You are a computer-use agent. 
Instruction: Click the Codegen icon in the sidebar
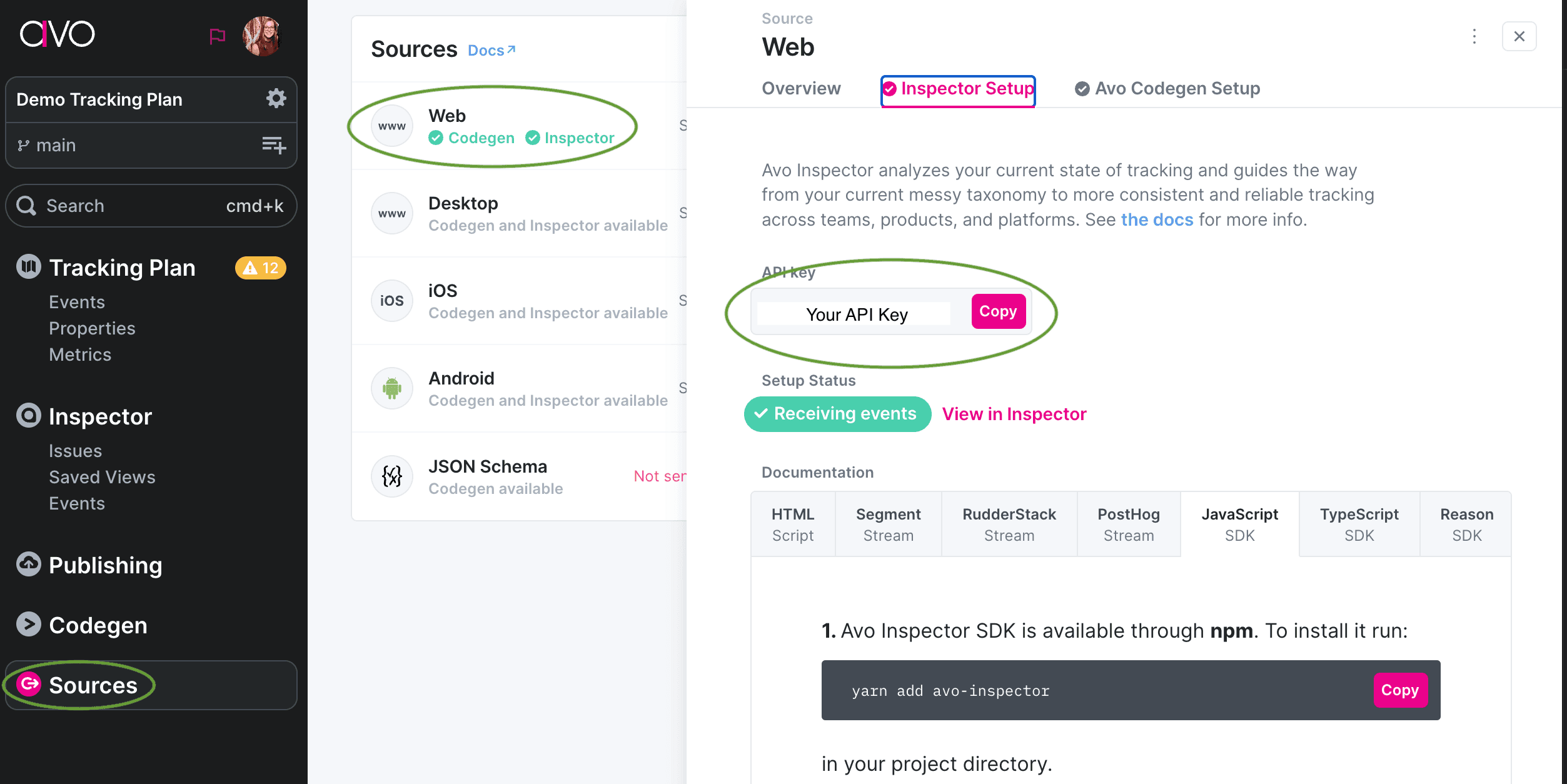pyautogui.click(x=28, y=625)
